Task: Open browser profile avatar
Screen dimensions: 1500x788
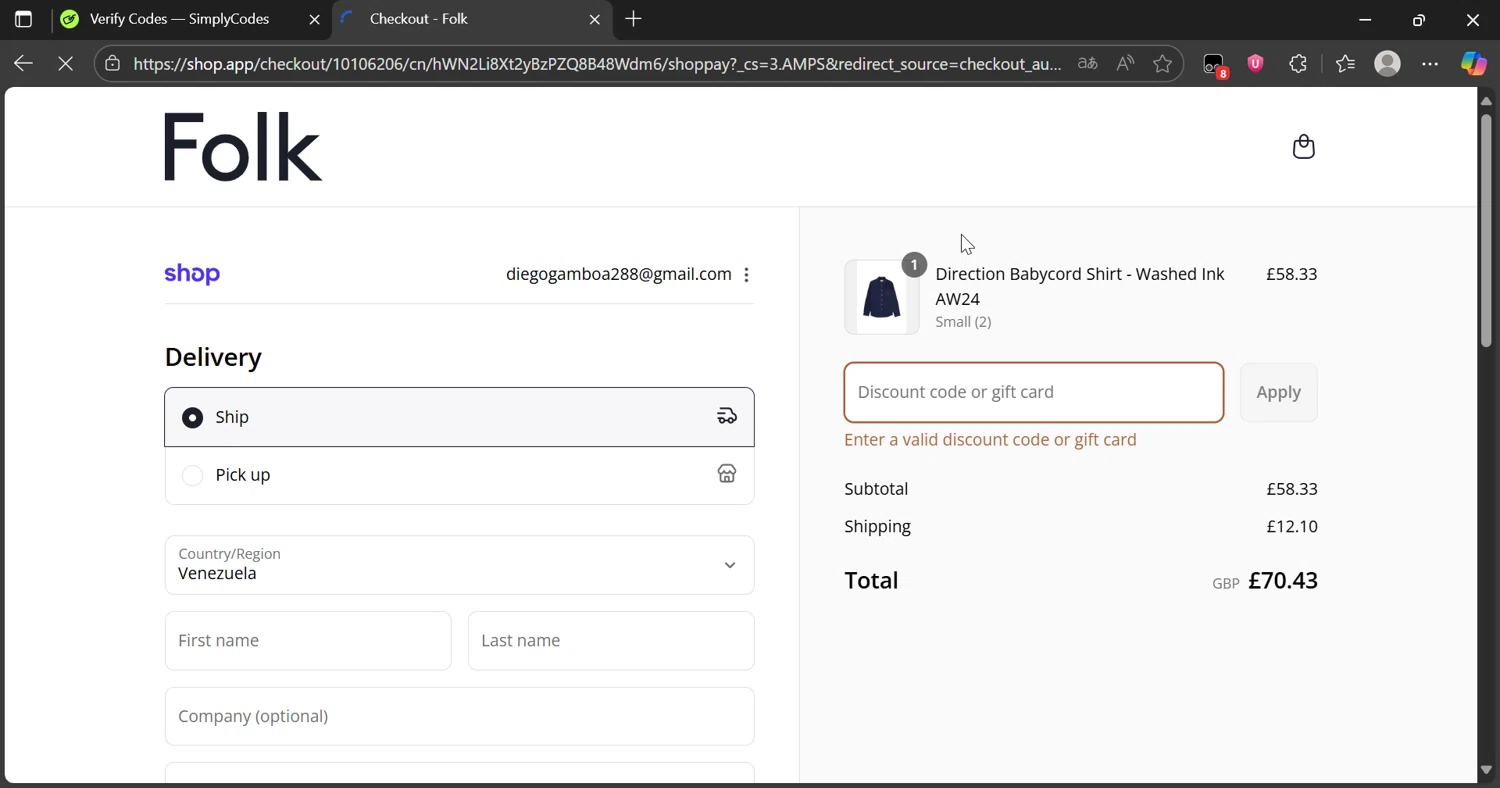Action: click(1387, 64)
